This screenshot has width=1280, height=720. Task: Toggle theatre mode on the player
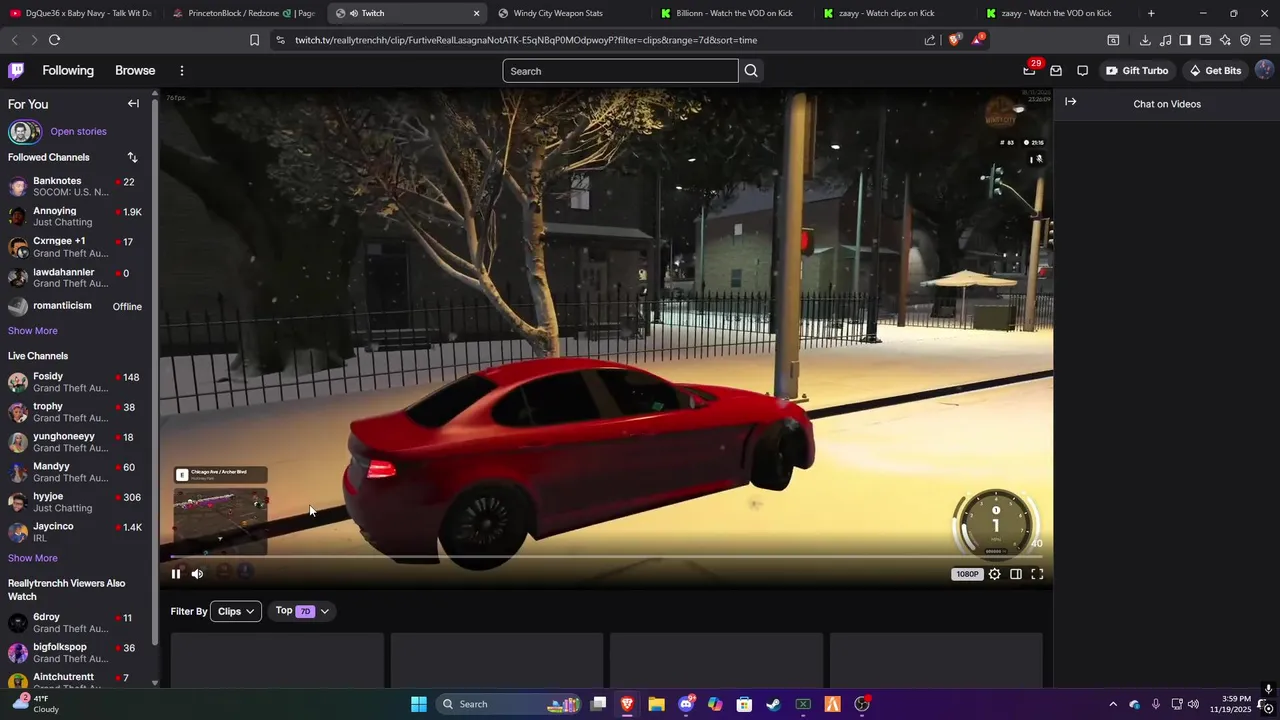(x=1015, y=574)
